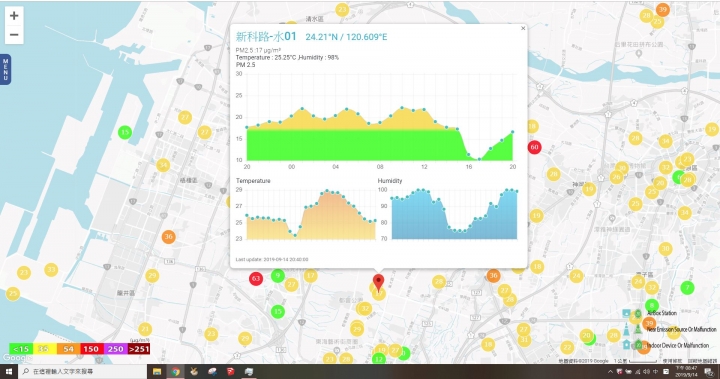Click the coordinates 24.21°N / 120.609°E

346,37
